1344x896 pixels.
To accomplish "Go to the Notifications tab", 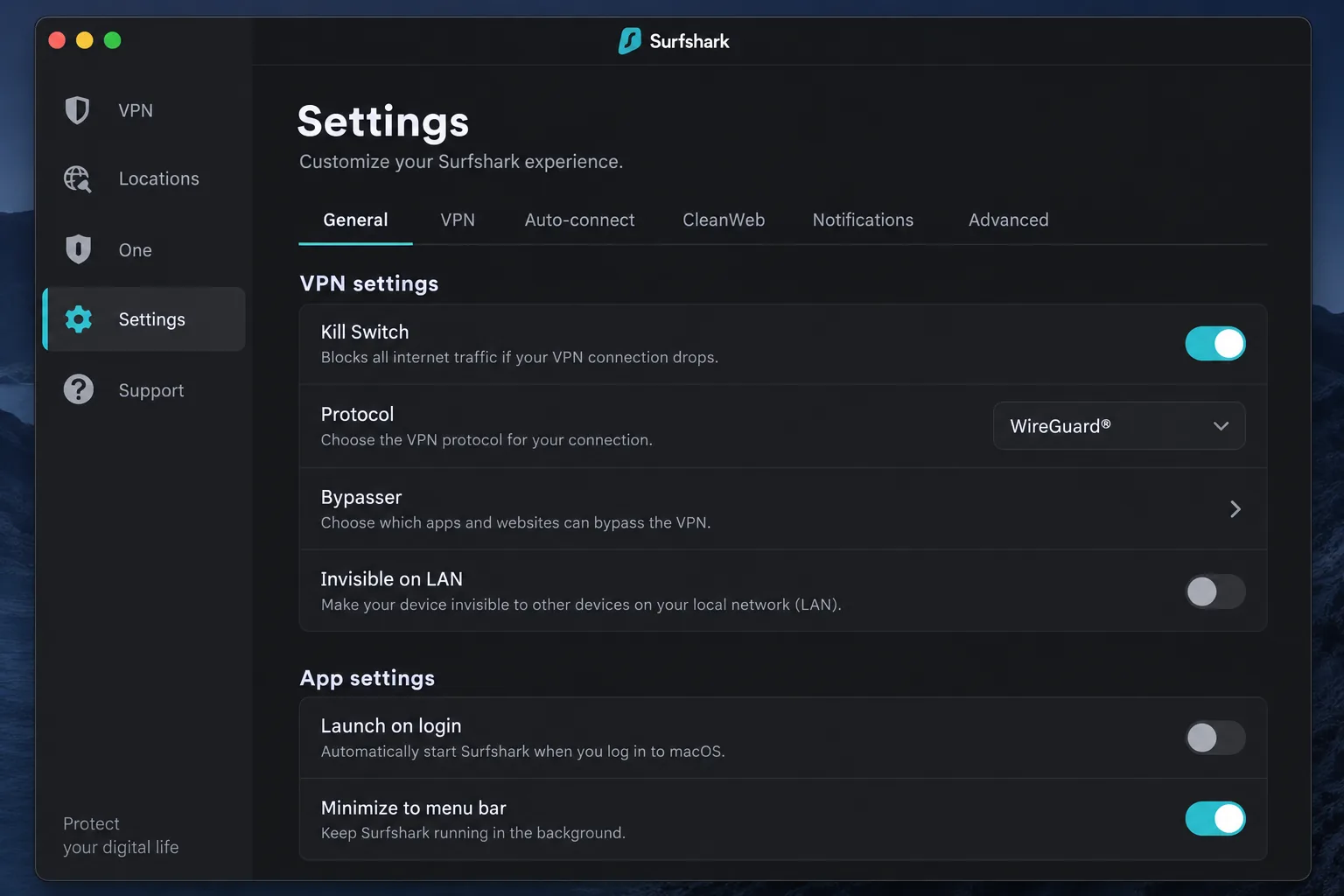I will 863,220.
